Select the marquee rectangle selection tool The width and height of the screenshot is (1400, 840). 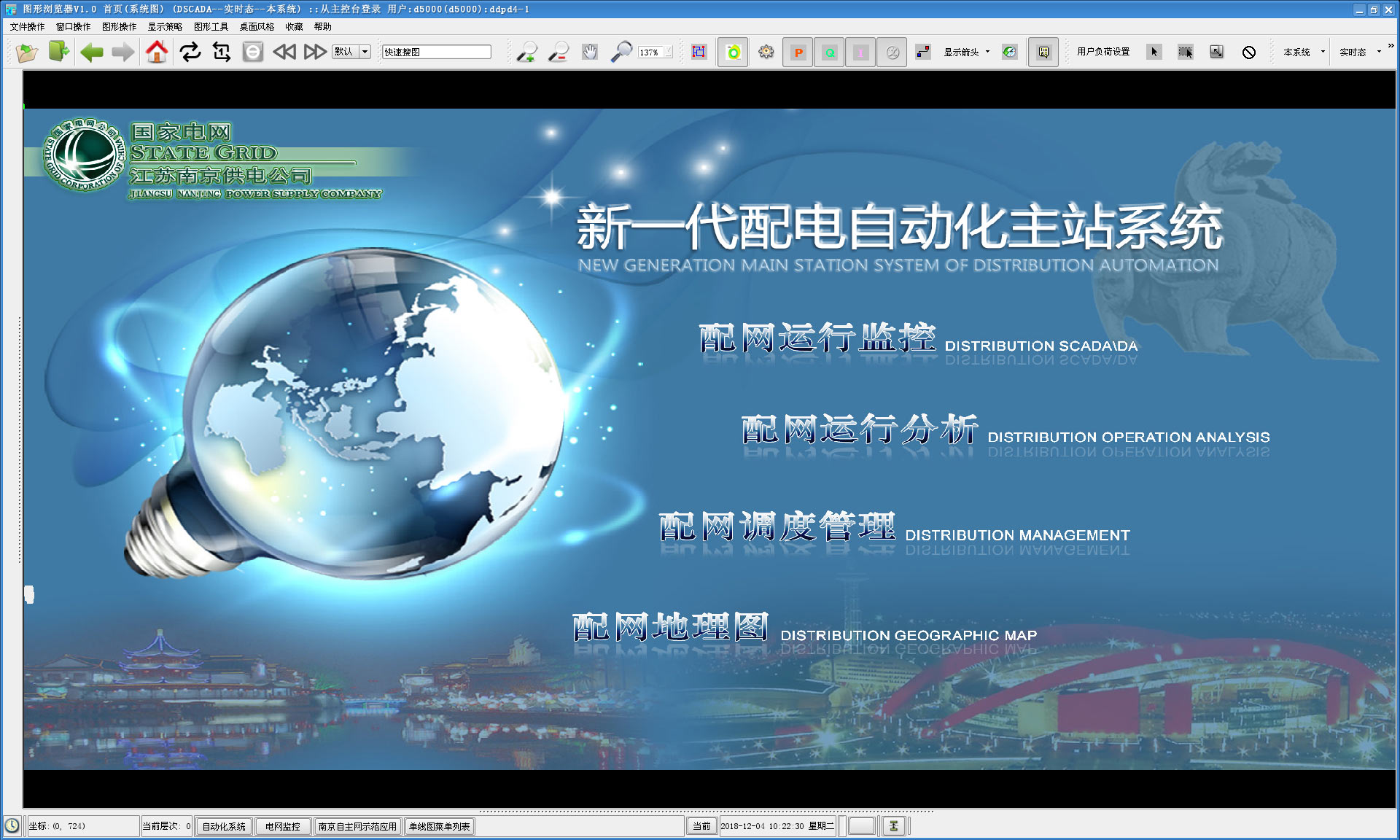(1186, 52)
